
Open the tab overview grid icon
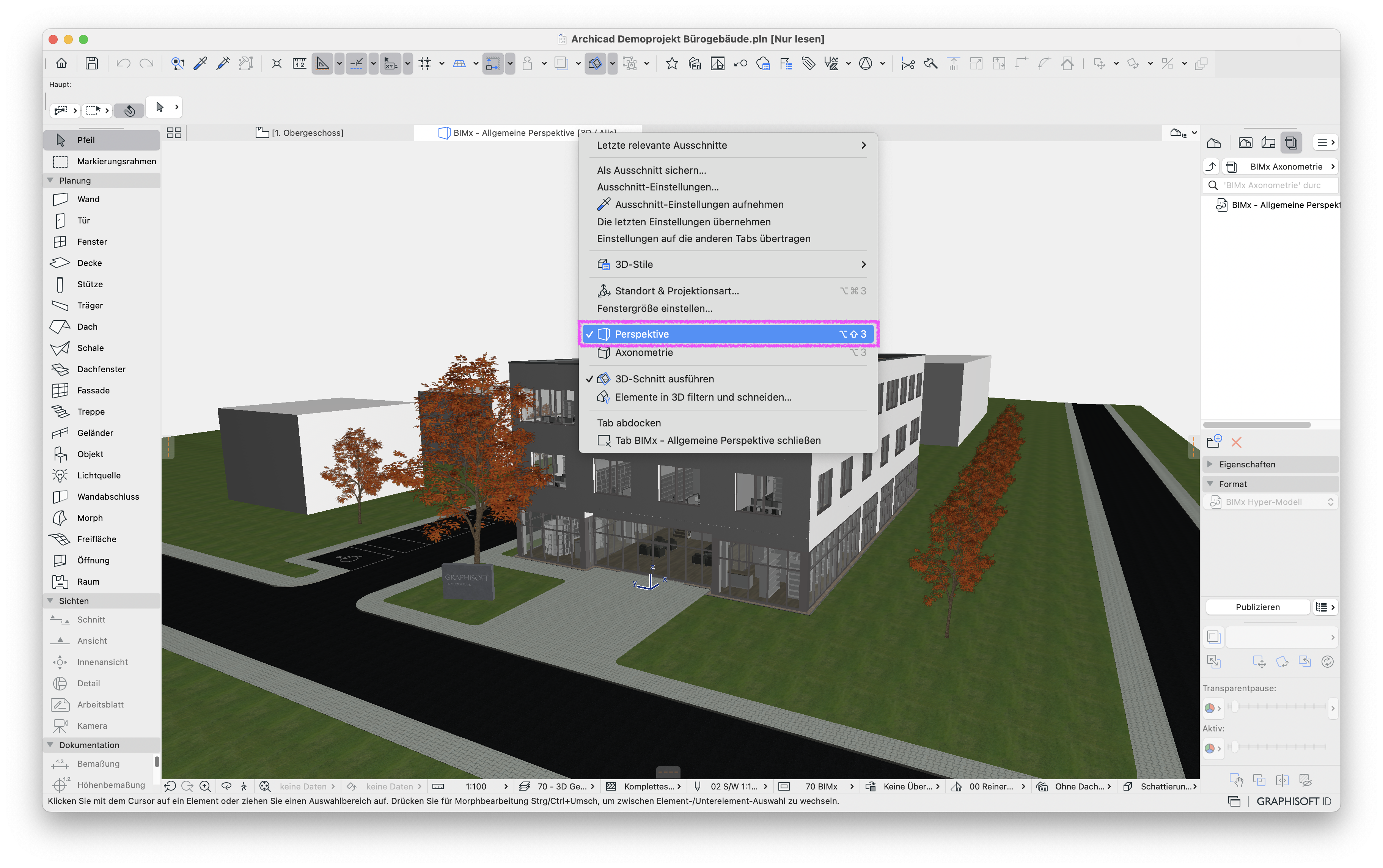pyautogui.click(x=174, y=133)
